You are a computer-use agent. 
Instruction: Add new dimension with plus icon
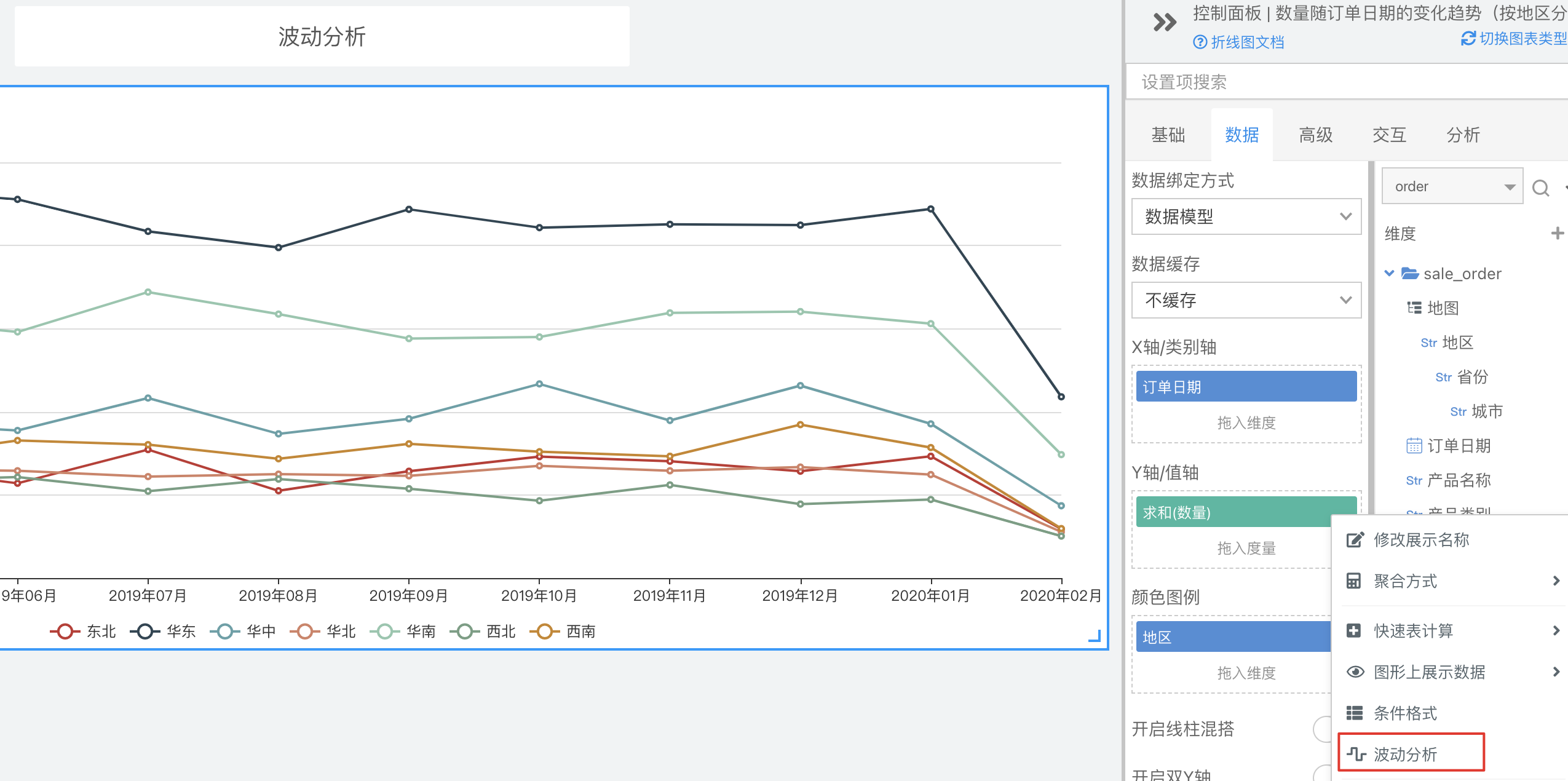click(1557, 233)
